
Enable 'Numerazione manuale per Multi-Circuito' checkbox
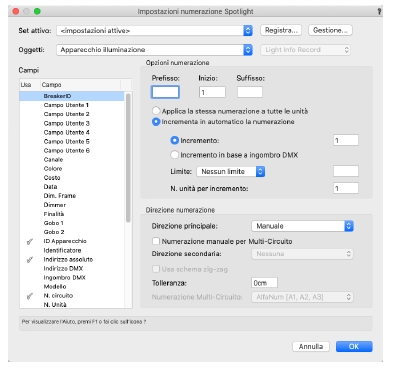click(x=156, y=241)
